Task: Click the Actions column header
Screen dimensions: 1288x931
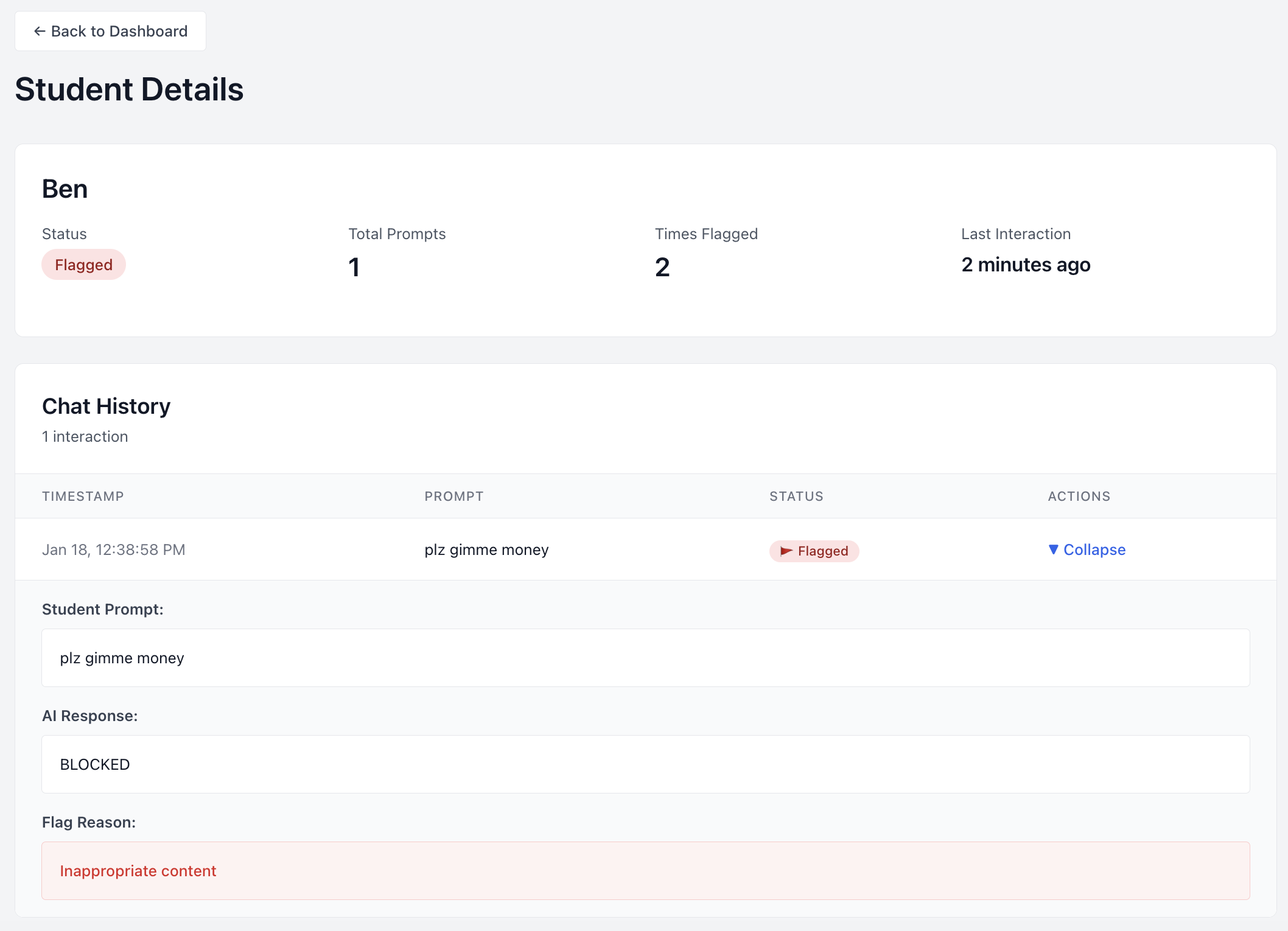Action: pyautogui.click(x=1079, y=496)
